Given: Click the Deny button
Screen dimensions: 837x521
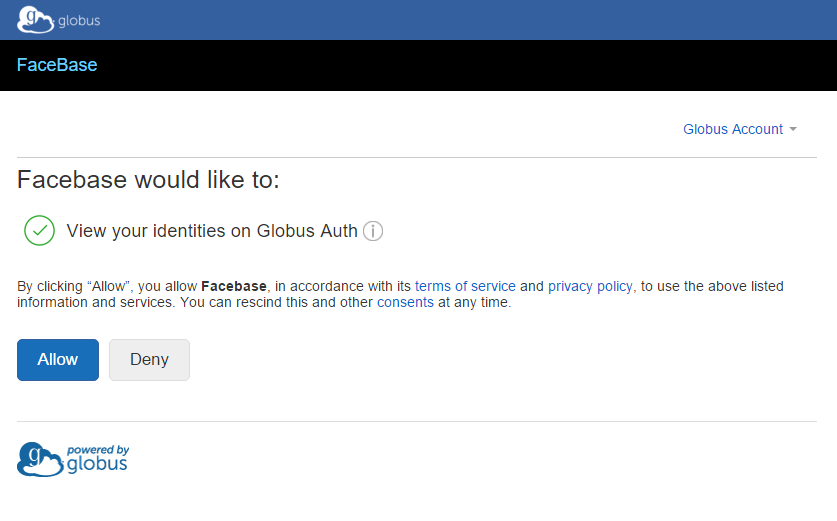Looking at the screenshot, I should (x=149, y=360).
